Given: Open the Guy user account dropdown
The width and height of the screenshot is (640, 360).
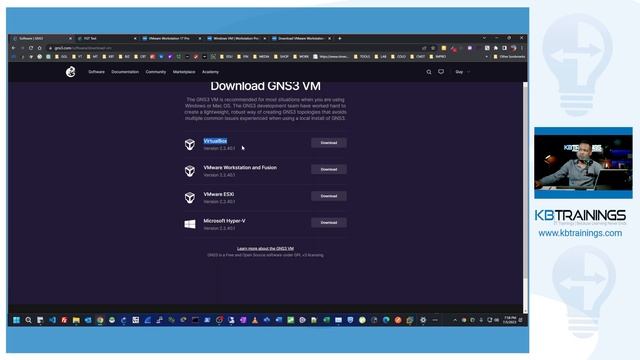Looking at the screenshot, I should (x=462, y=72).
